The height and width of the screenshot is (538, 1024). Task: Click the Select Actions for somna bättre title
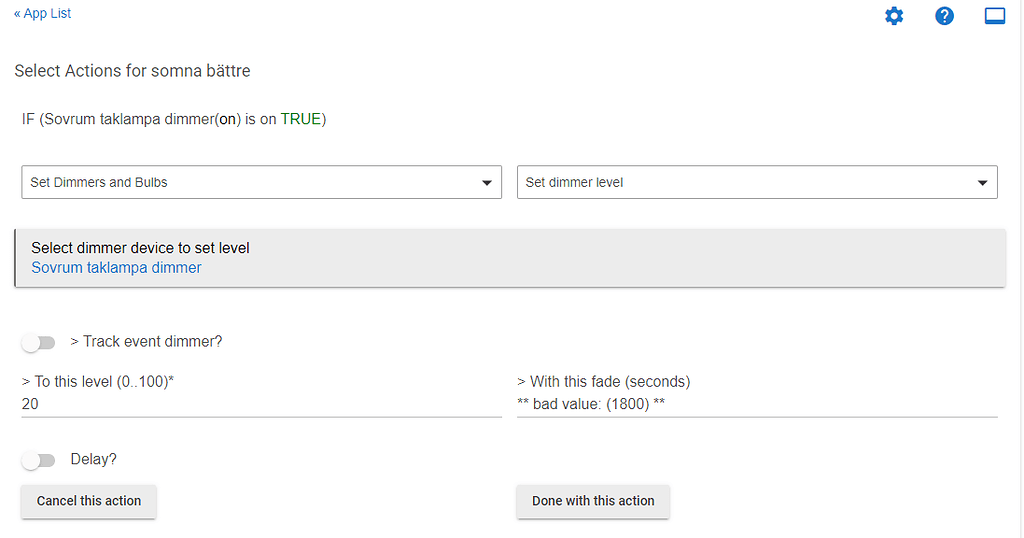[x=132, y=71]
